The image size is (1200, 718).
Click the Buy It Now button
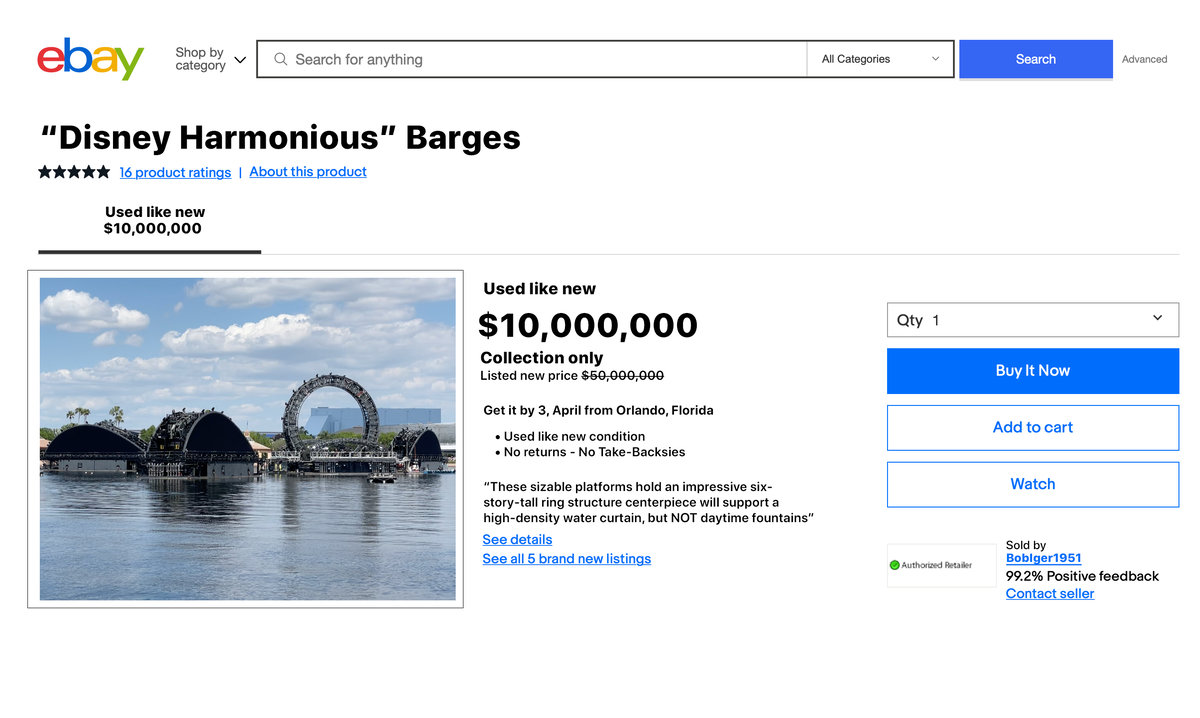click(1032, 370)
